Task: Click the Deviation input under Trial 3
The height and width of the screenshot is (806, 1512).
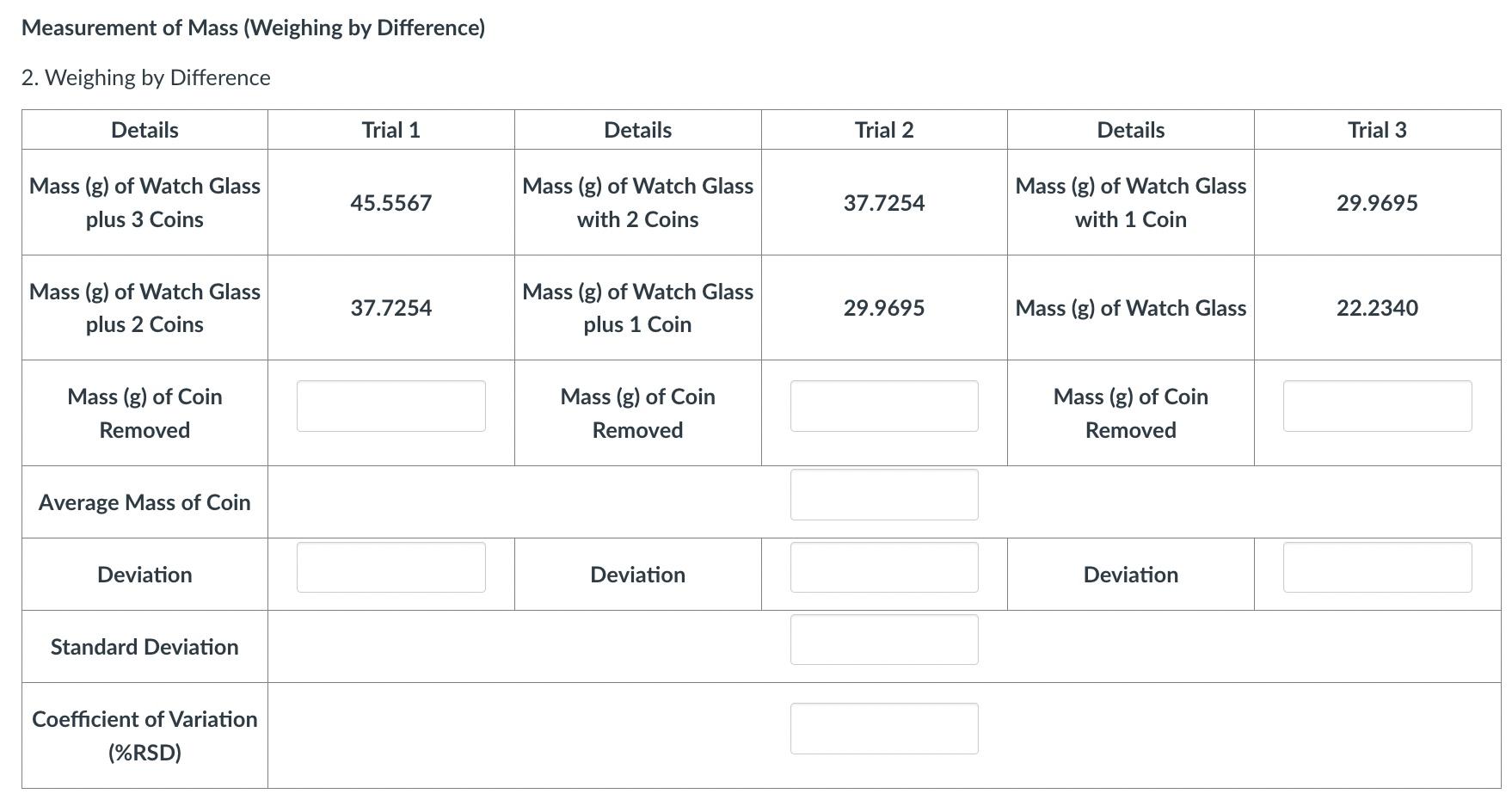Action: (x=1376, y=567)
